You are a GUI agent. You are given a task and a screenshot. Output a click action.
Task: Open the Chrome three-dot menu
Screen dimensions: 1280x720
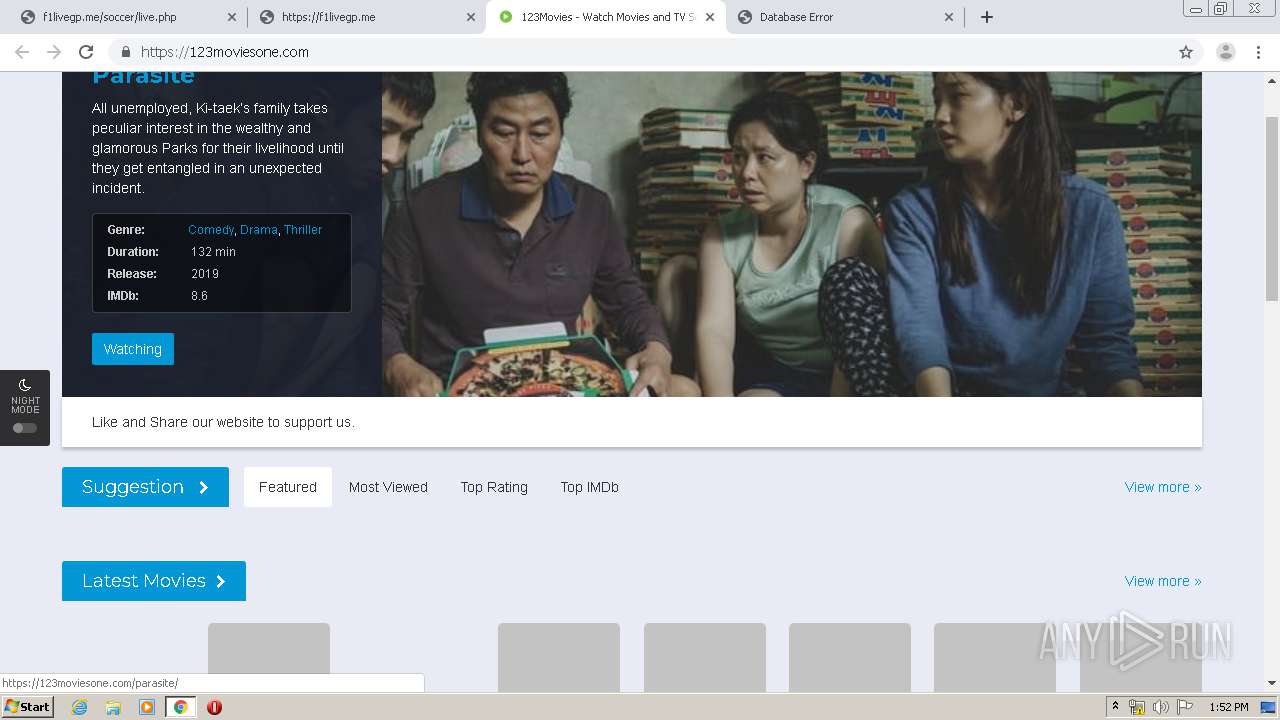[1258, 52]
